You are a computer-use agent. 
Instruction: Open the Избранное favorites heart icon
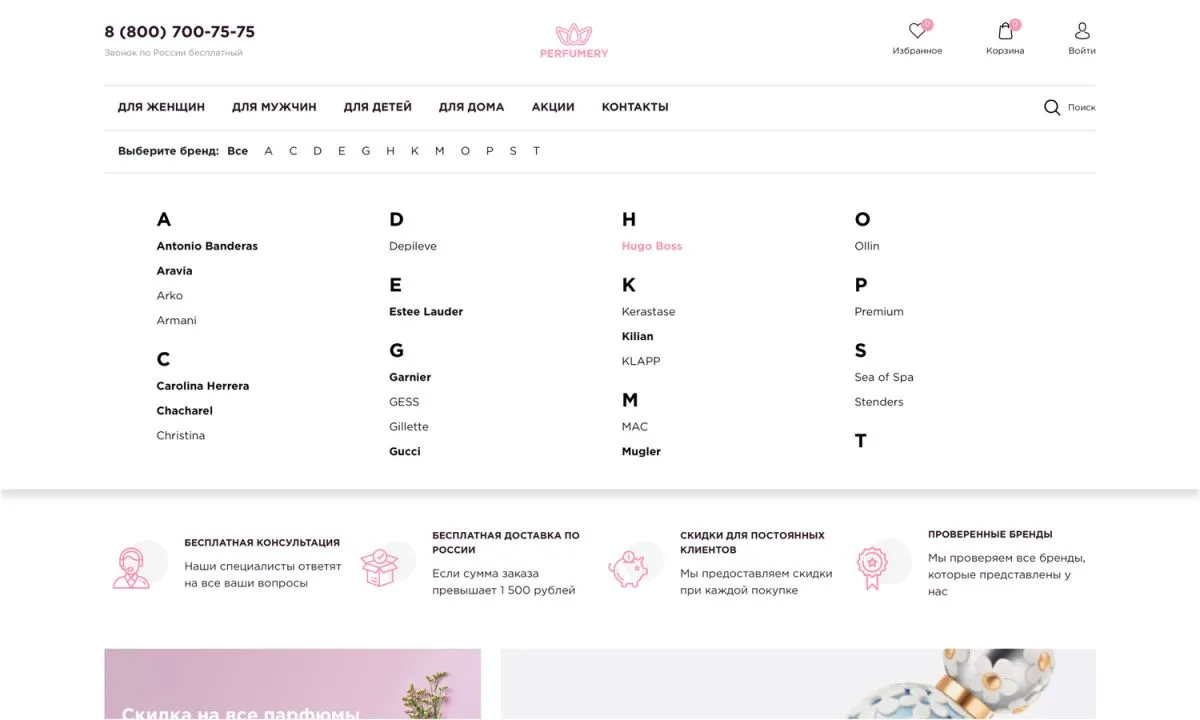pos(918,30)
